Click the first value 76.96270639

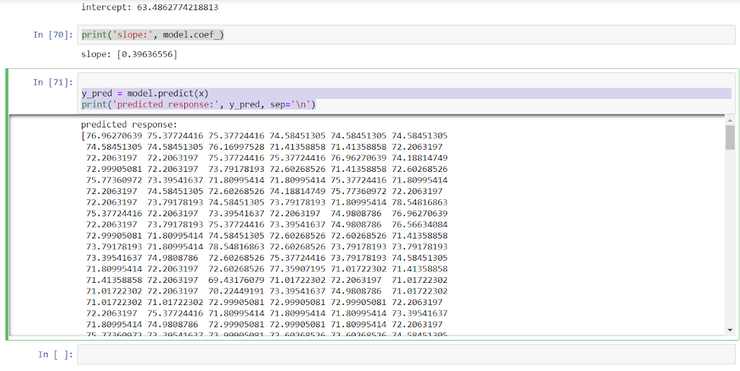click(114, 136)
